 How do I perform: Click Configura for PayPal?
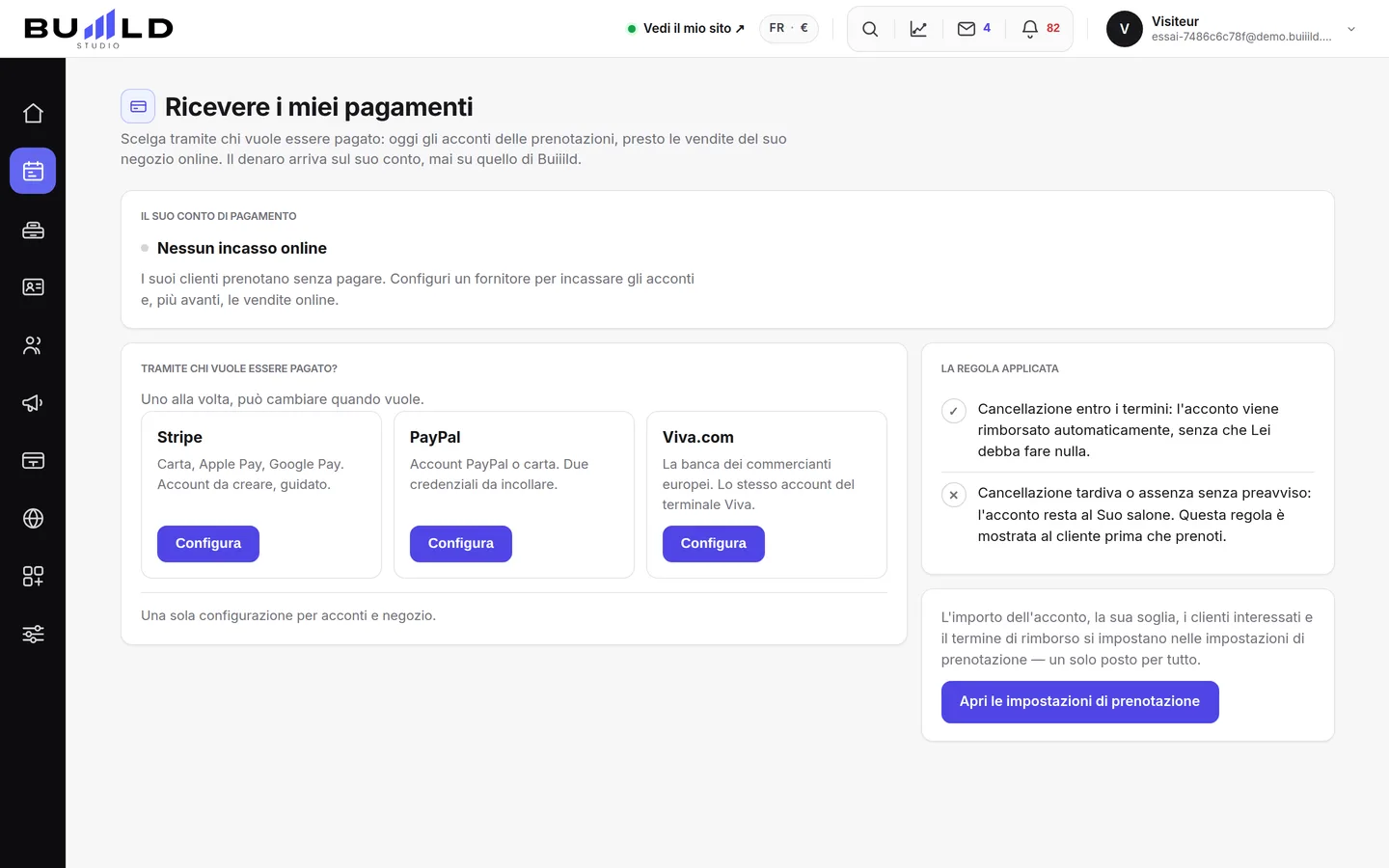click(461, 544)
